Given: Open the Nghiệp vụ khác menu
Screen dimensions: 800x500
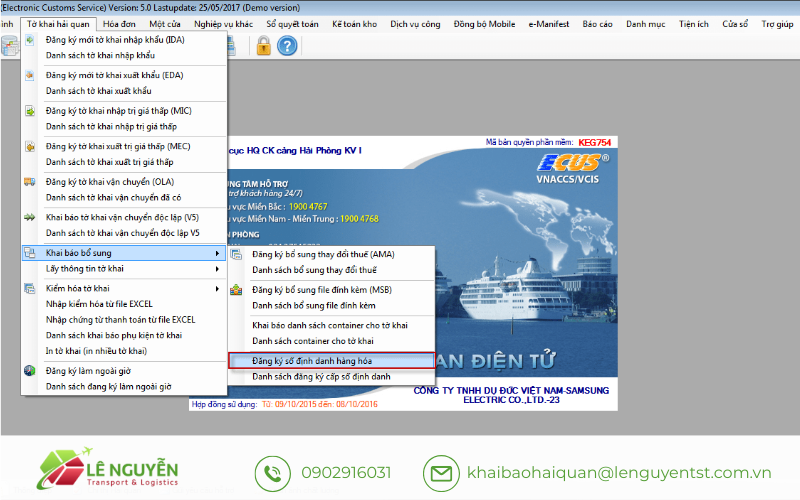Looking at the screenshot, I should tap(223, 24).
